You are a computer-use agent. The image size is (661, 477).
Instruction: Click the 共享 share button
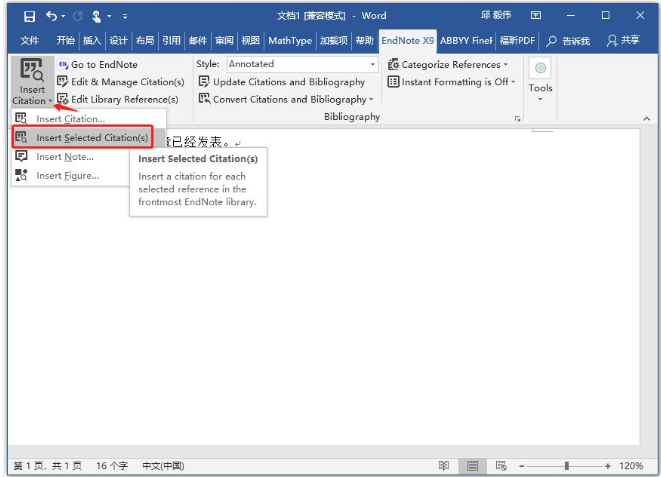pyautogui.click(x=623, y=40)
